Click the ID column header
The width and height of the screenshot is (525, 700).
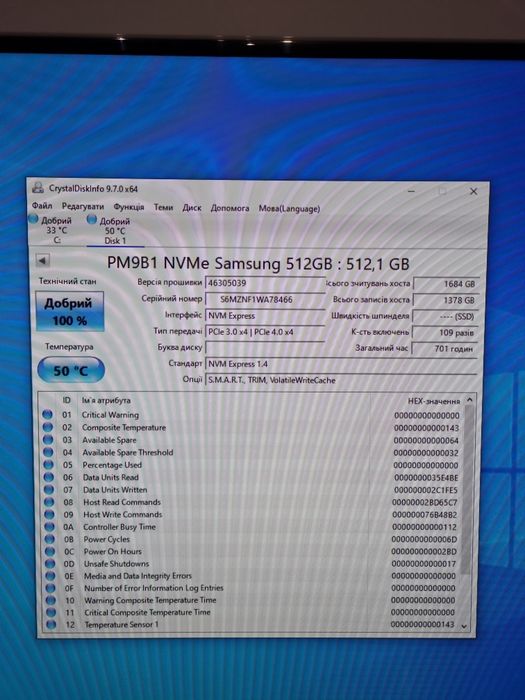[67, 400]
